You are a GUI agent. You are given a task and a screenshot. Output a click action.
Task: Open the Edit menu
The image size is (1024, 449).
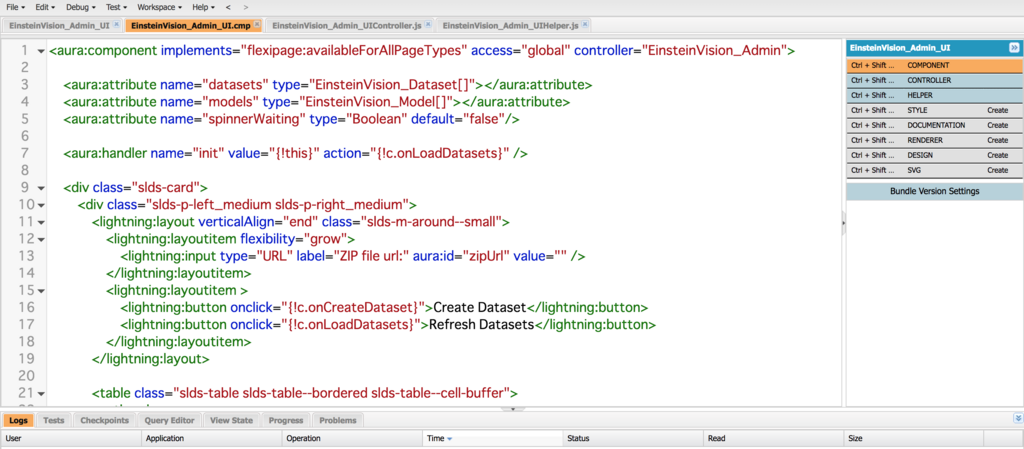(44, 7)
